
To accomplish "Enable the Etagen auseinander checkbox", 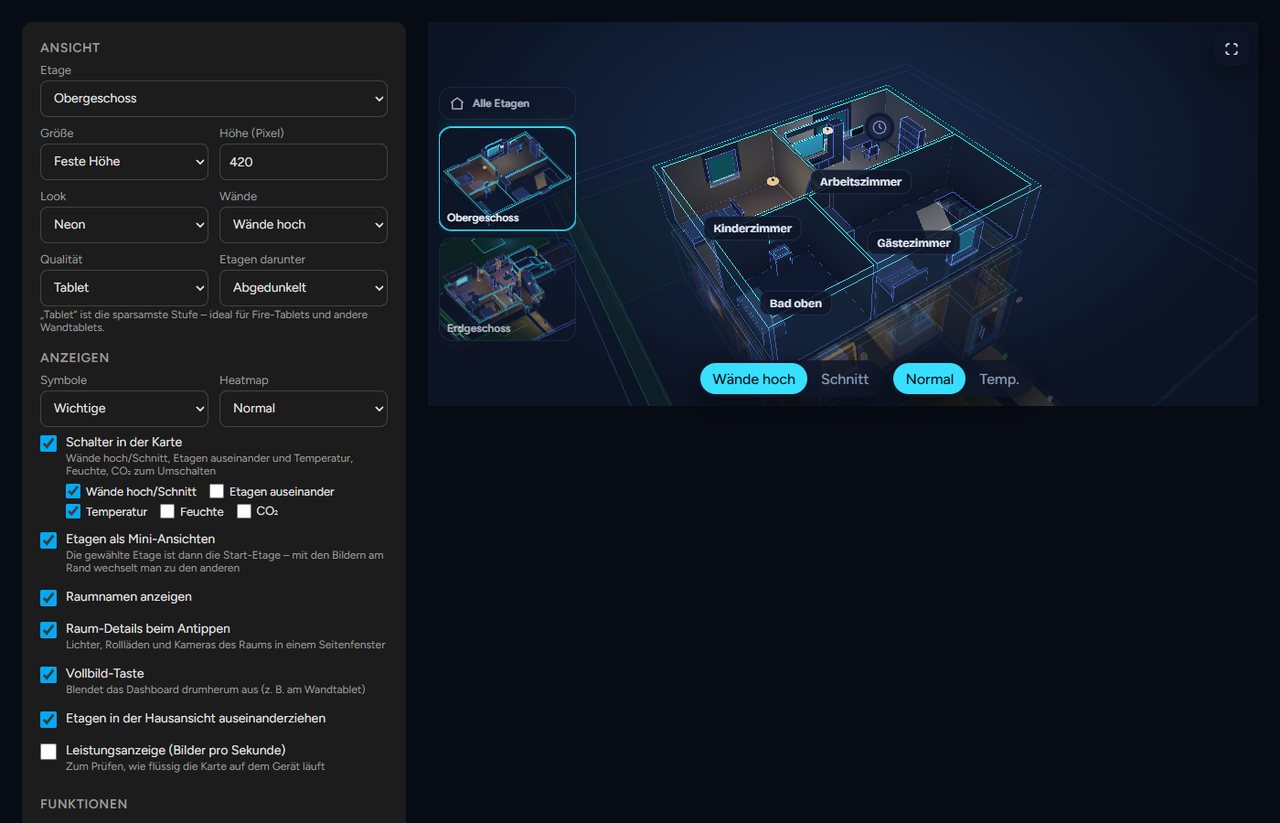I will coord(216,491).
